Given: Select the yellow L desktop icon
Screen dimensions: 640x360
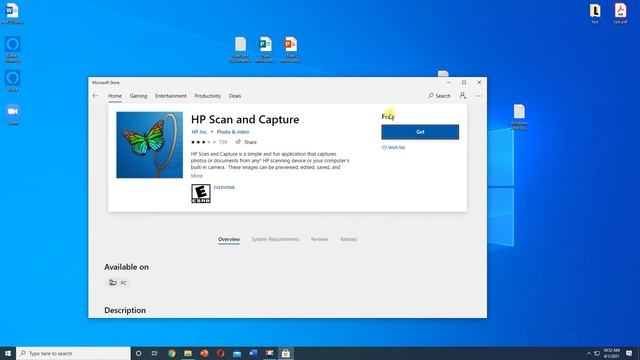Looking at the screenshot, I should [595, 13].
